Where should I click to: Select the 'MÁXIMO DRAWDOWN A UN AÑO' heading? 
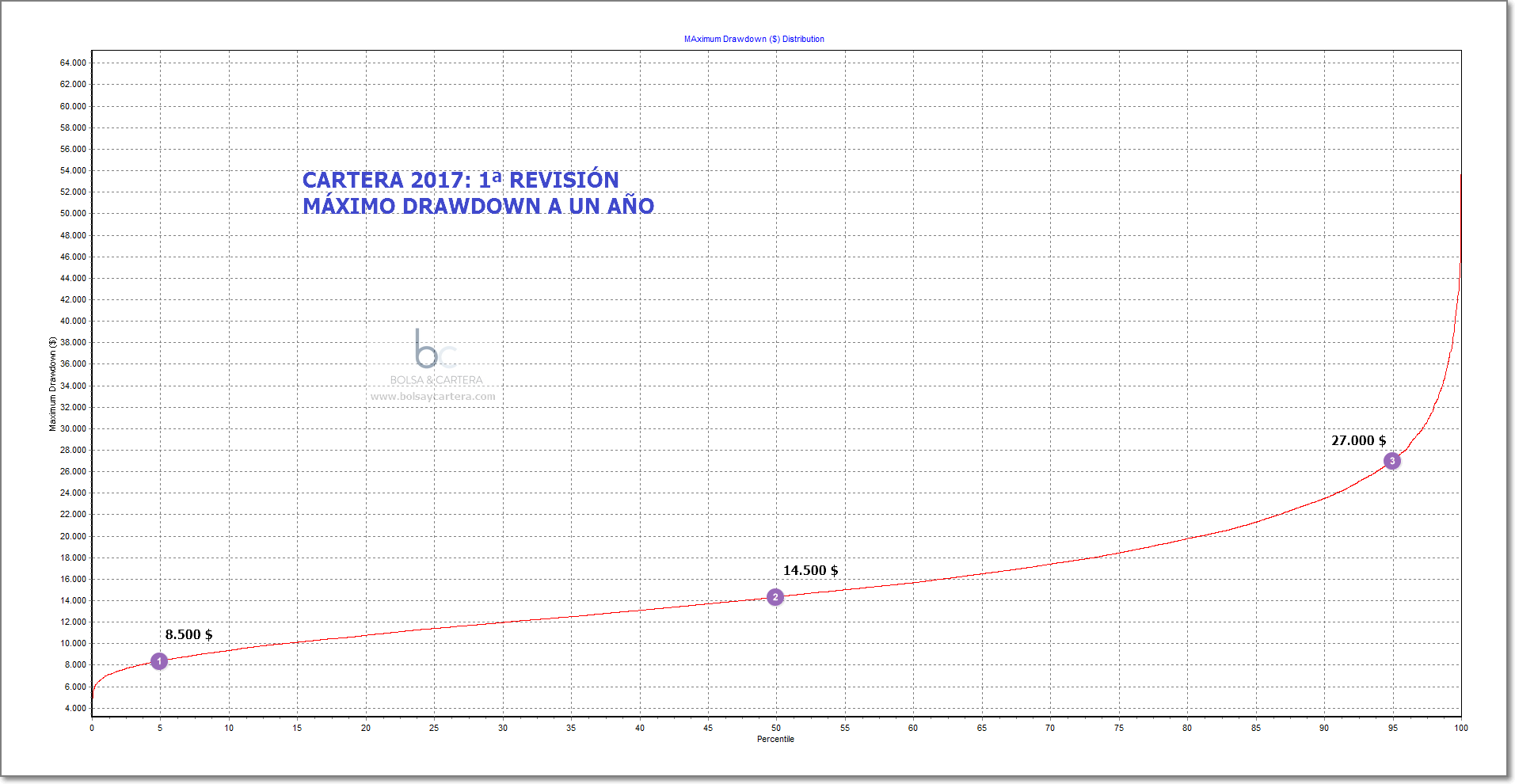pyautogui.click(x=478, y=206)
